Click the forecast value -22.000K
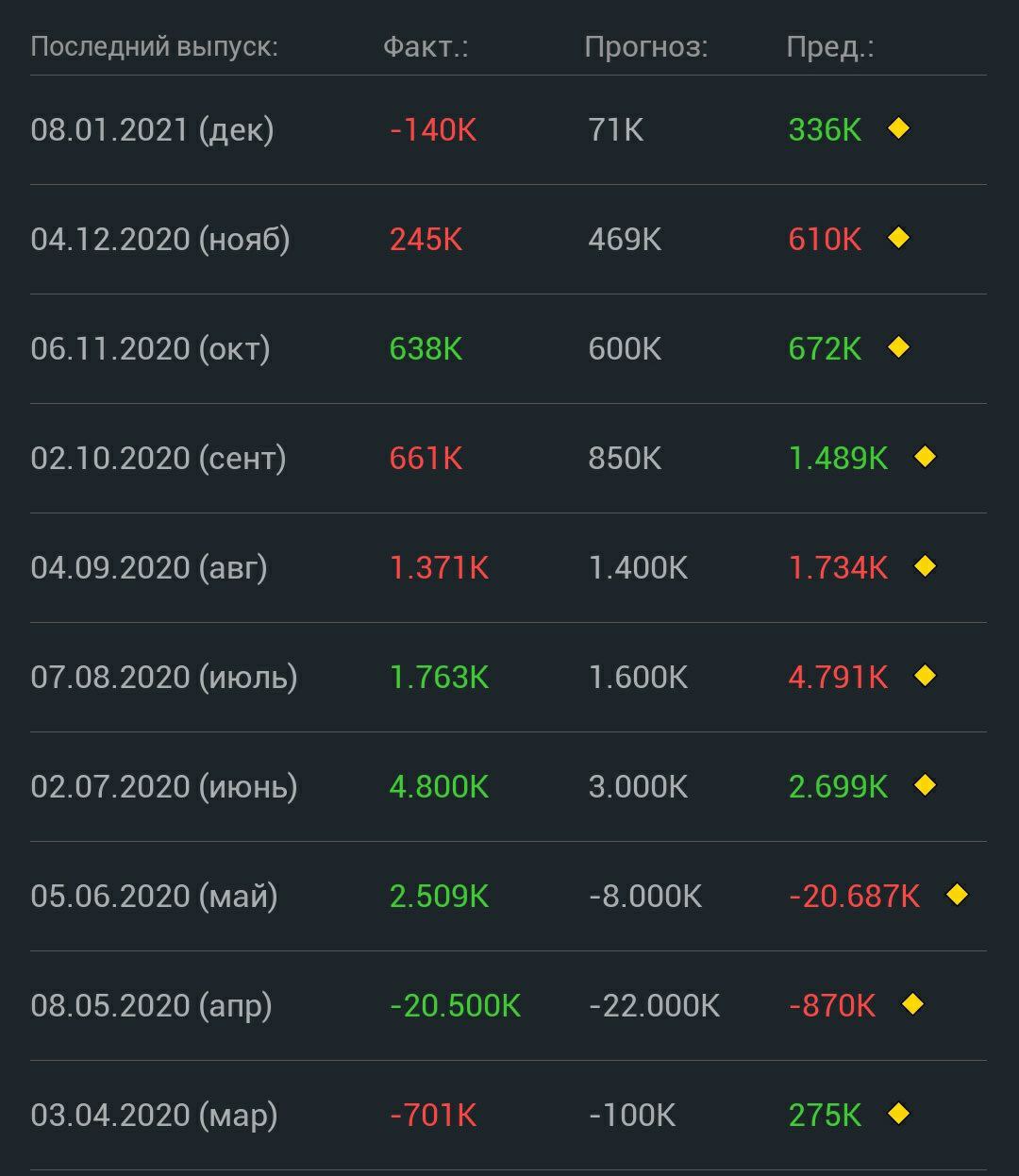The width and height of the screenshot is (1019, 1176). [654, 1006]
